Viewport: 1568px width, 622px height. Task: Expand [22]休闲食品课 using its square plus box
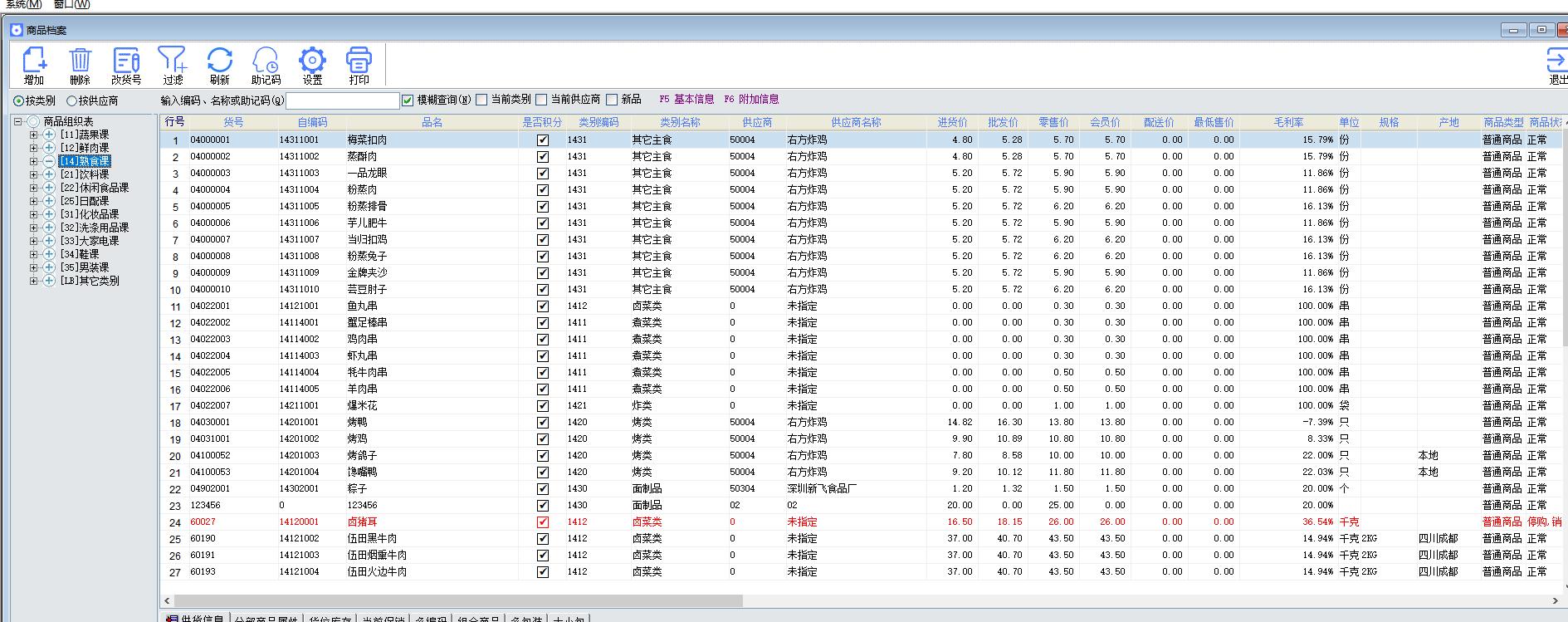(33, 188)
